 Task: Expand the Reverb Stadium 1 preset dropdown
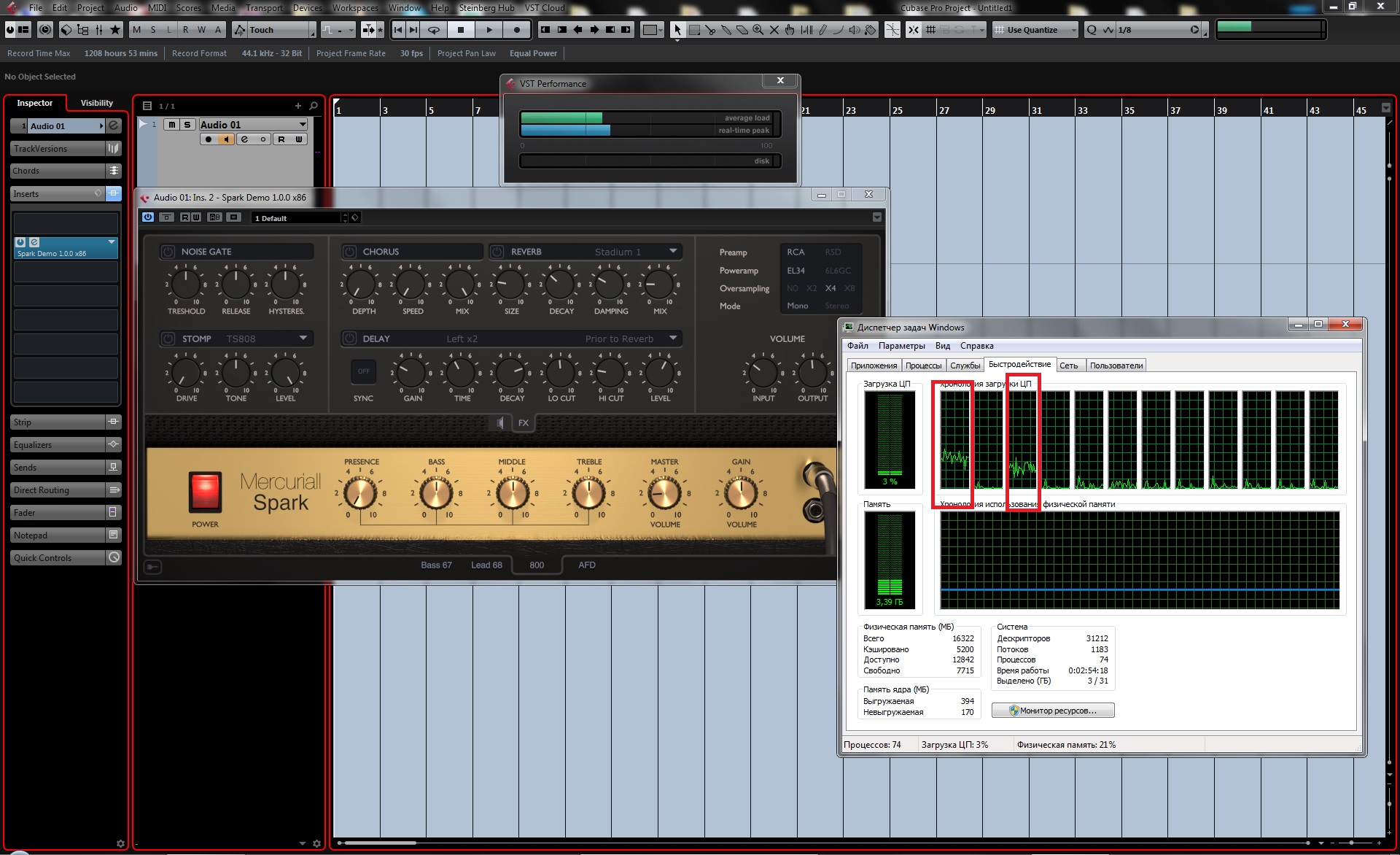(x=673, y=252)
